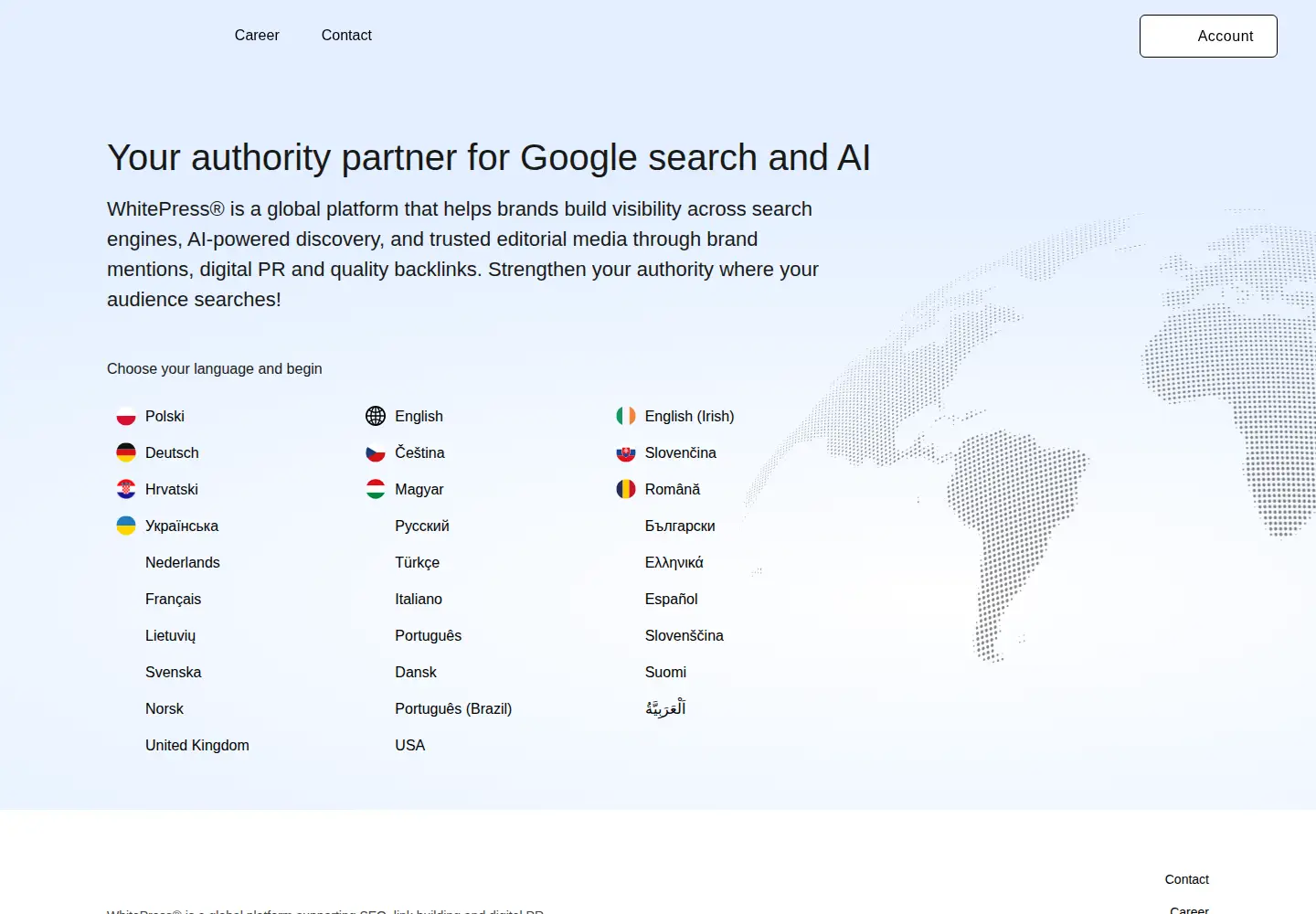Select Ελληνικά language
Image resolution: width=1316 pixels, height=914 pixels.
[674, 562]
